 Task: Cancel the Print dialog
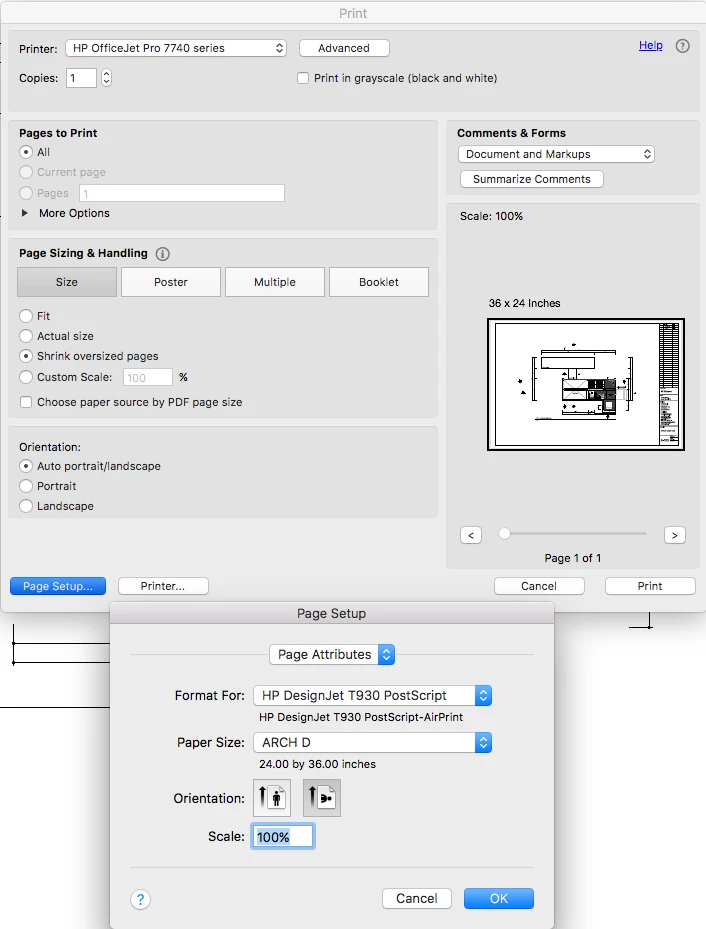tap(539, 586)
